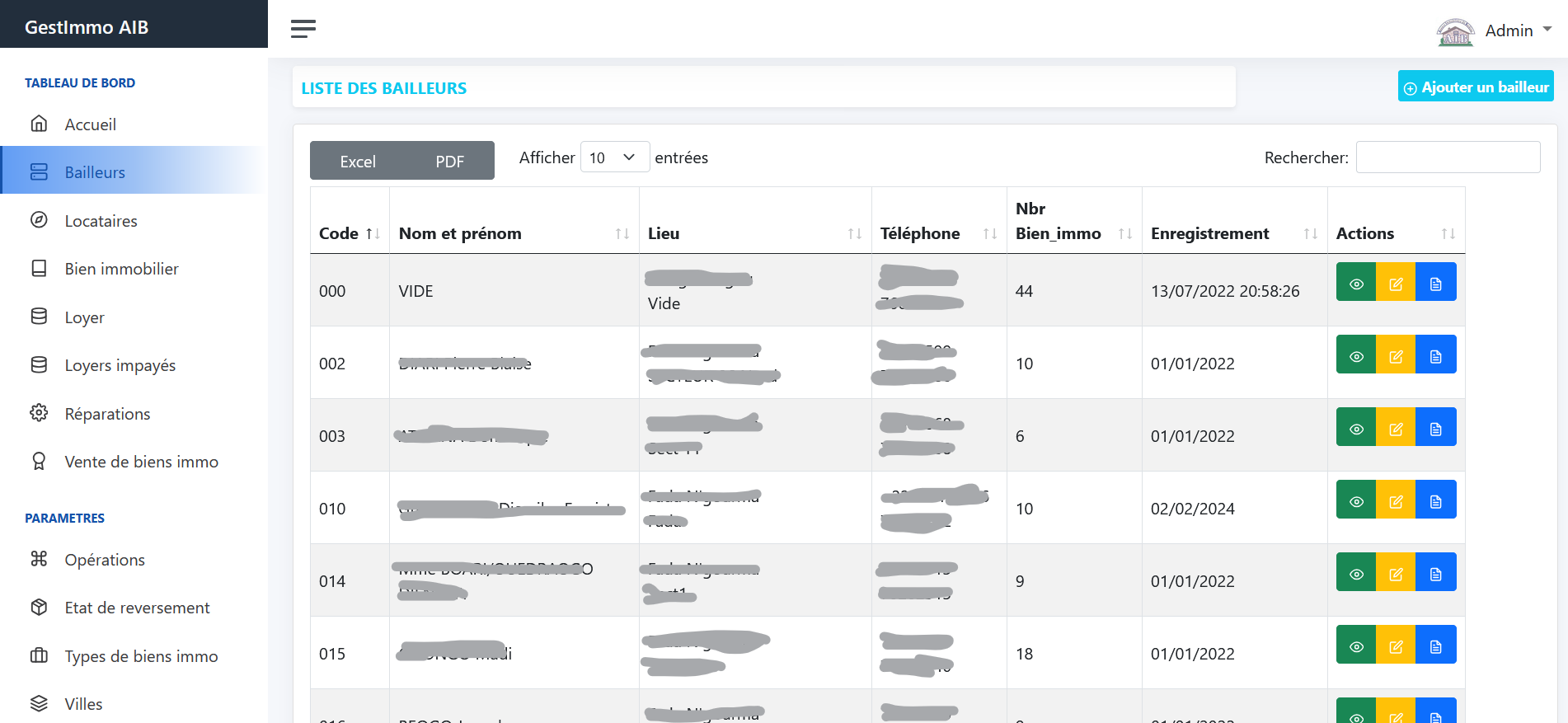Open document for bailleur 003
Image resolution: width=1568 pixels, height=723 pixels.
(x=1436, y=427)
